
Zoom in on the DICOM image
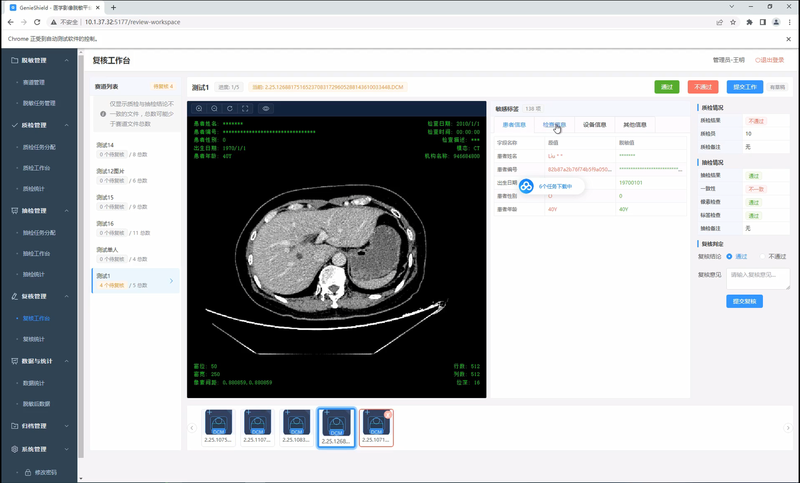tap(199, 109)
